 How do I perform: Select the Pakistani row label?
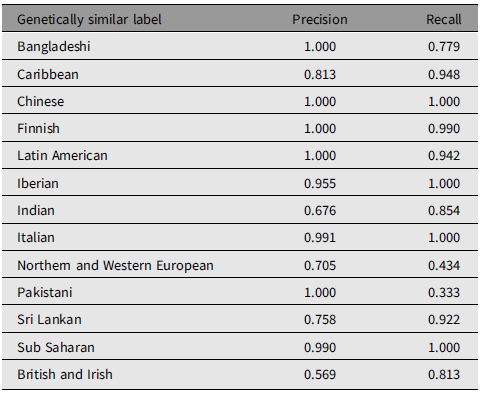45,293
